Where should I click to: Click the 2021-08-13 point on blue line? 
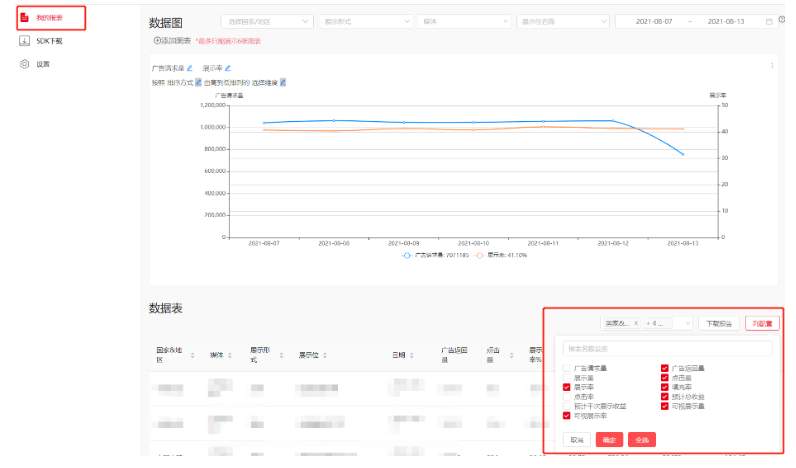coord(683,154)
